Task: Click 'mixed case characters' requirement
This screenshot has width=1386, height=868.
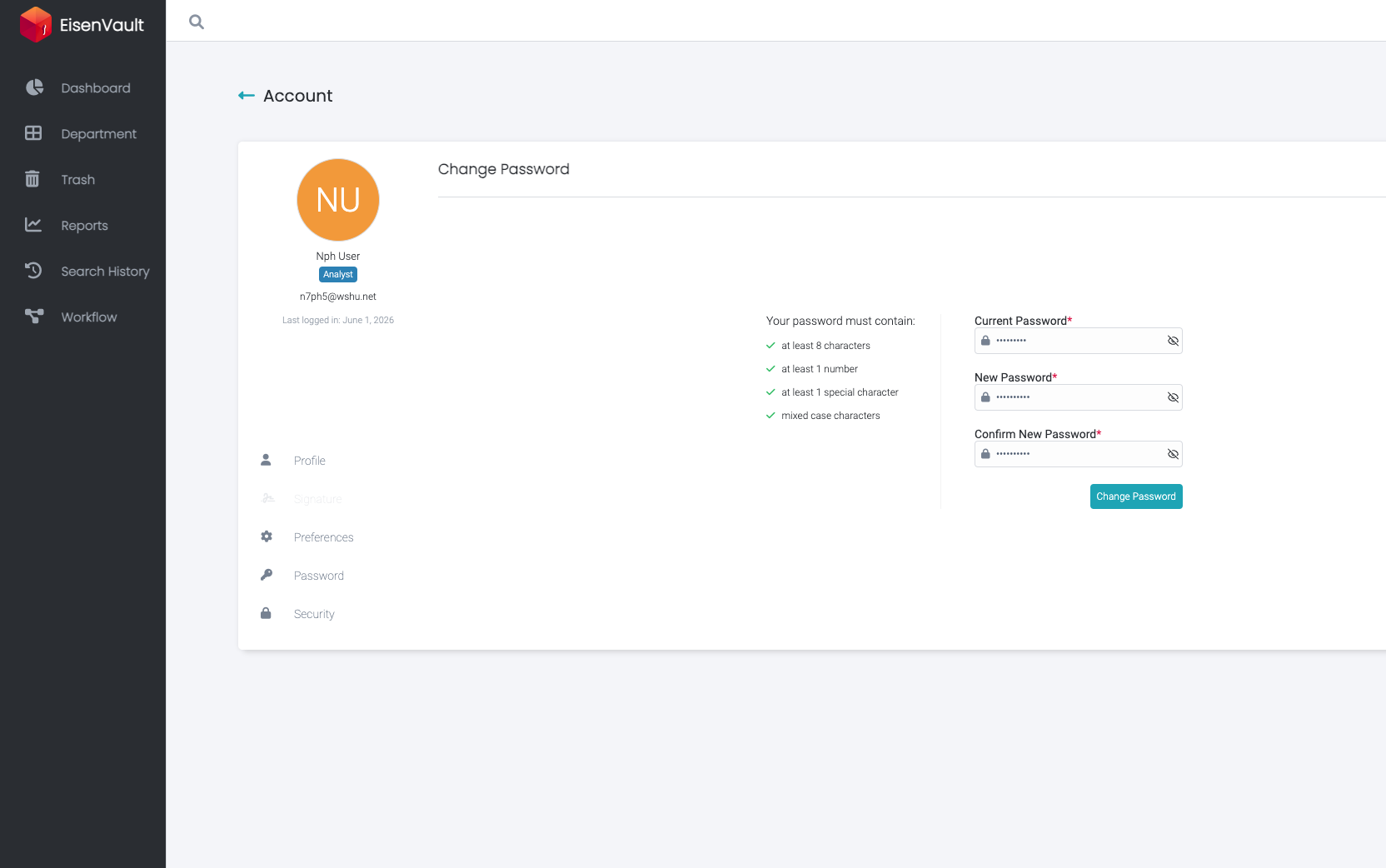Action: 830,416
